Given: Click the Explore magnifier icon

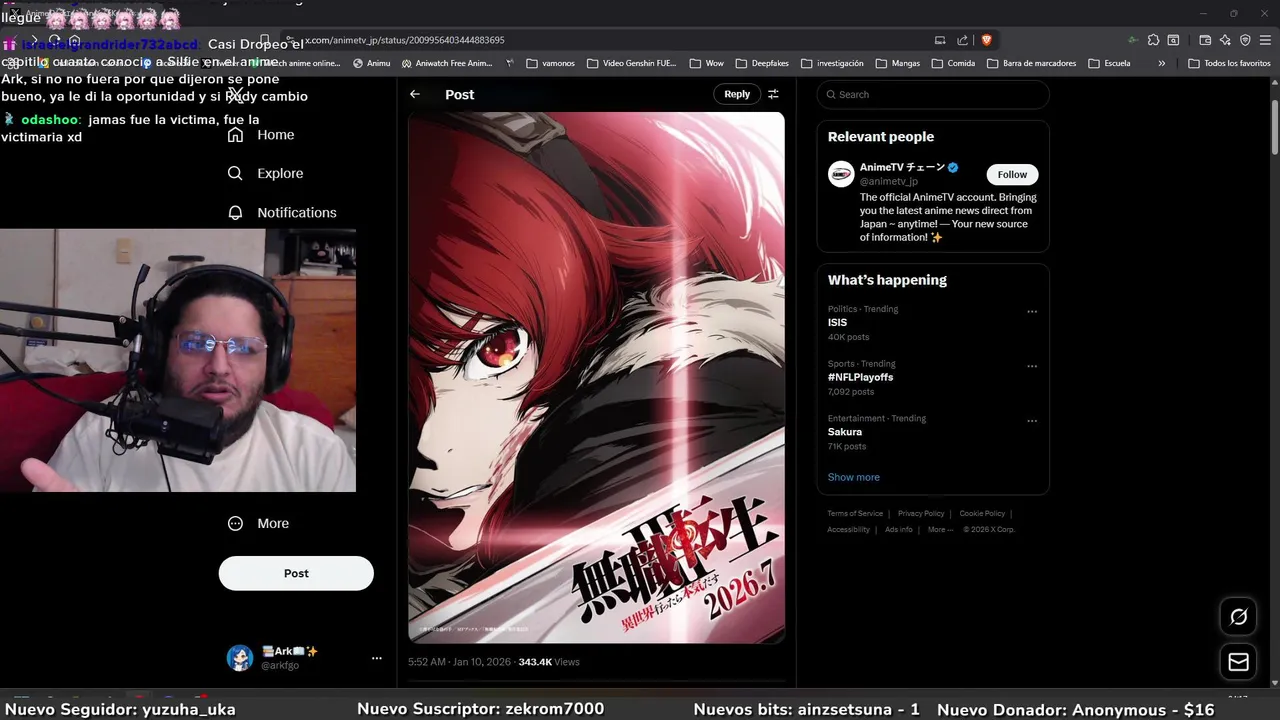Looking at the screenshot, I should [x=235, y=173].
